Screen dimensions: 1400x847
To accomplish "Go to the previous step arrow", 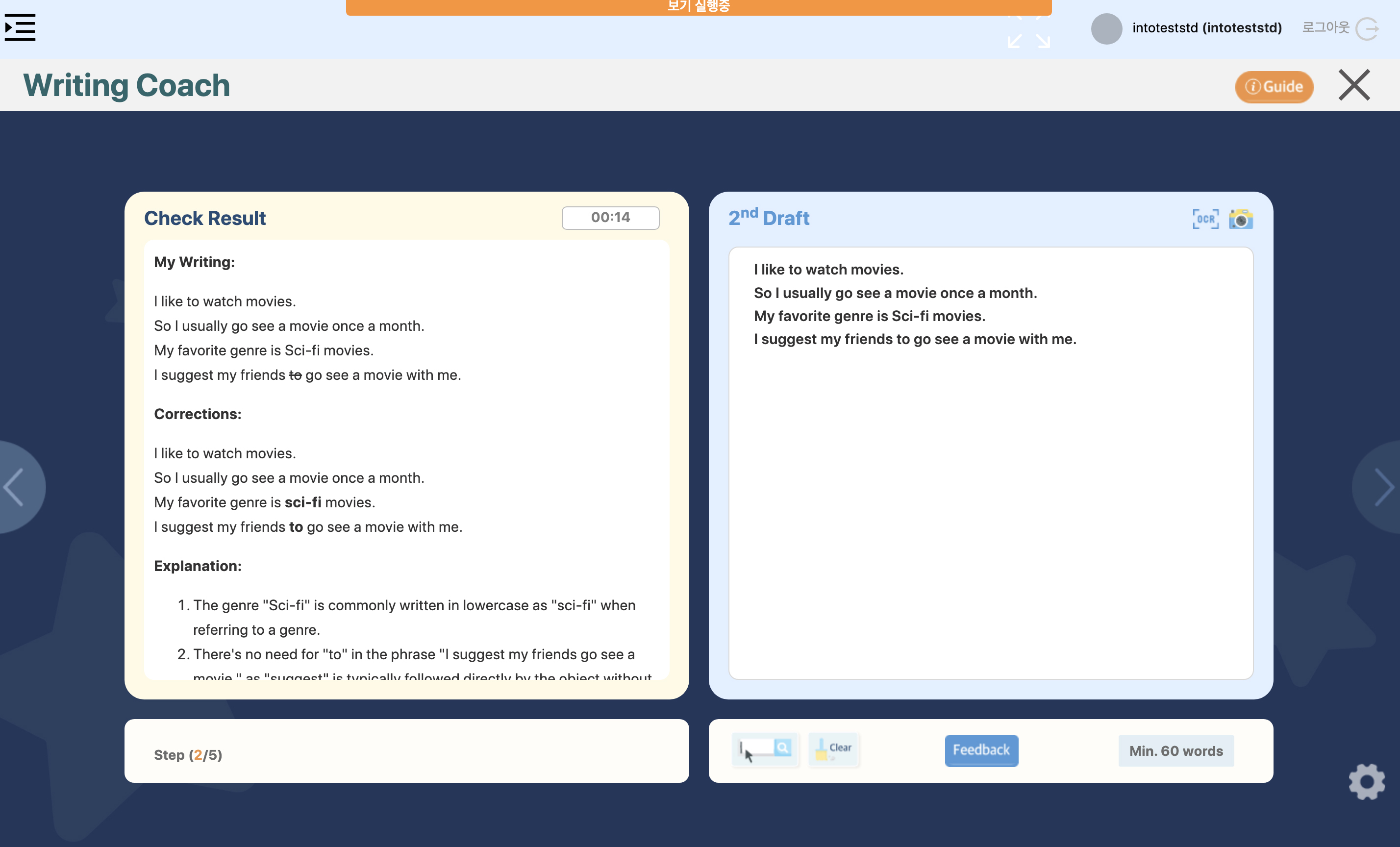I will [16, 487].
